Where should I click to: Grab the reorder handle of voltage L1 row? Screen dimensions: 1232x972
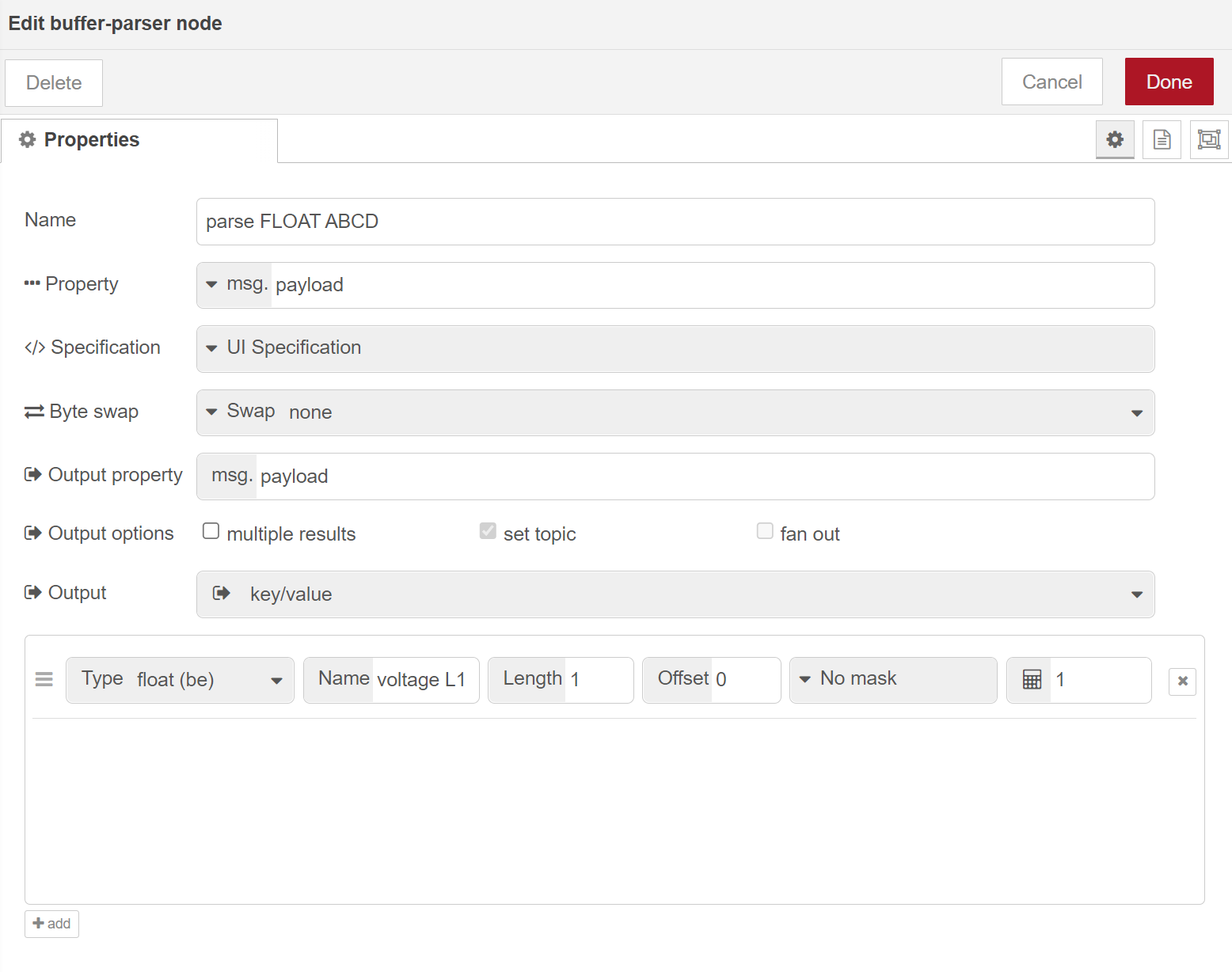point(44,679)
